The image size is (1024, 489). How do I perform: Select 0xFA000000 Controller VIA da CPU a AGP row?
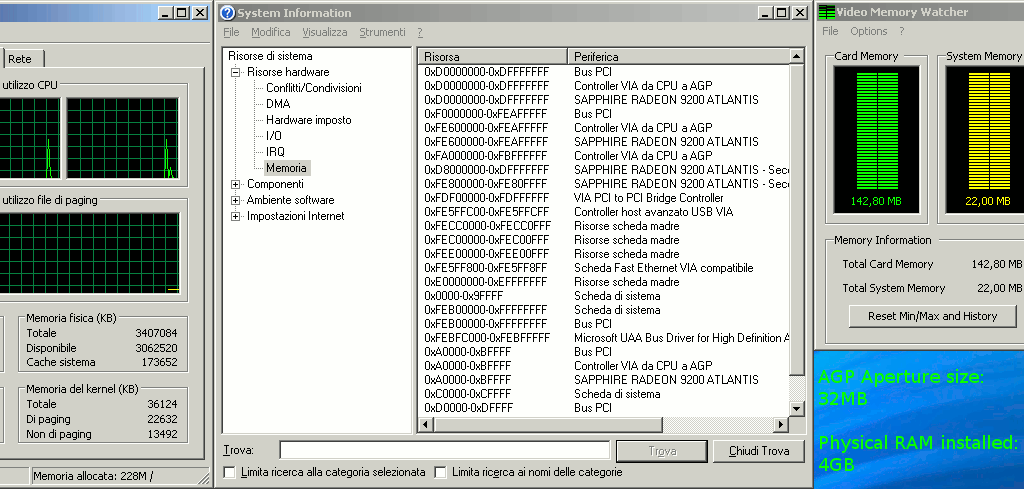tap(603, 156)
